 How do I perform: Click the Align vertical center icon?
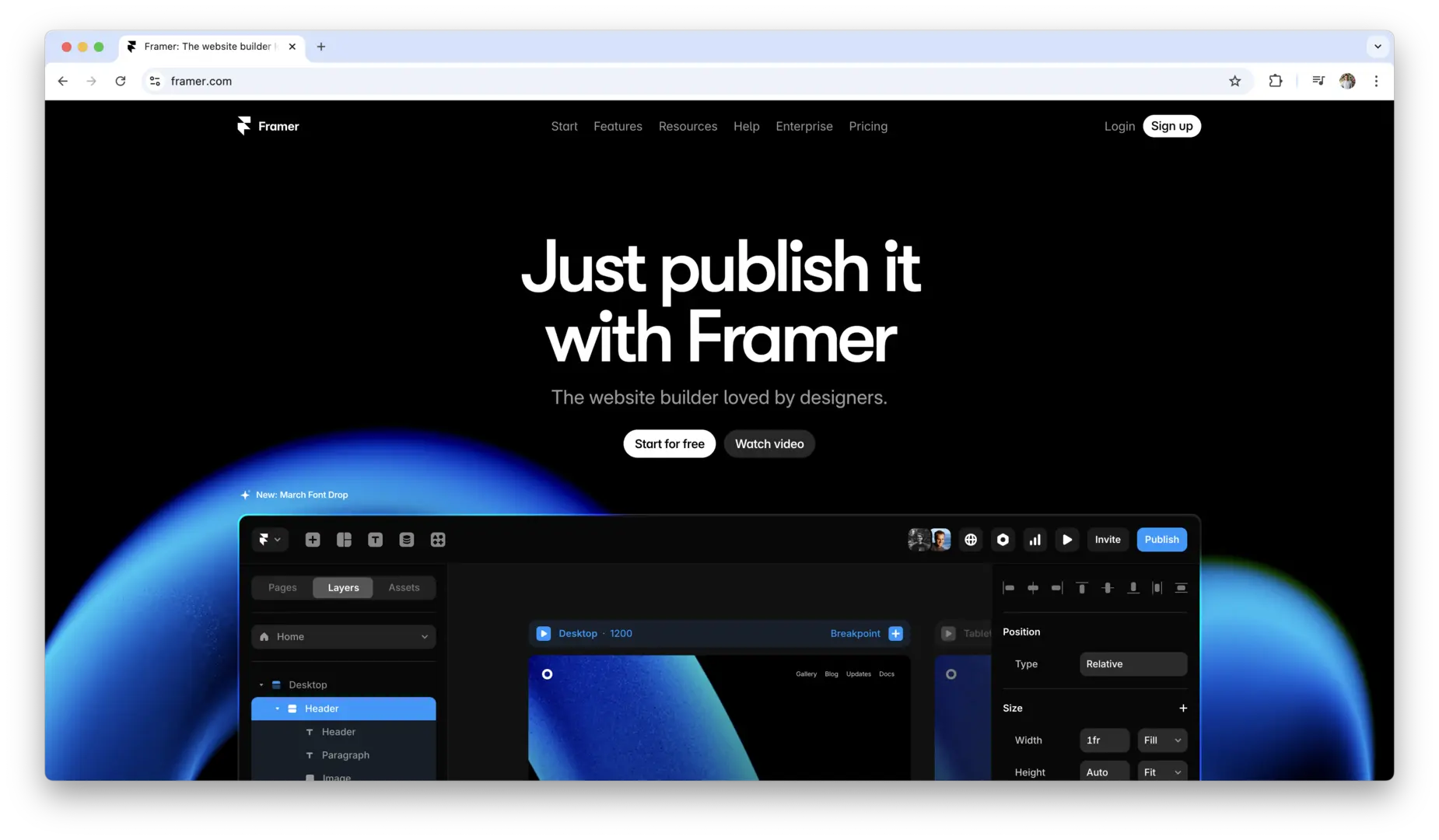1108,588
